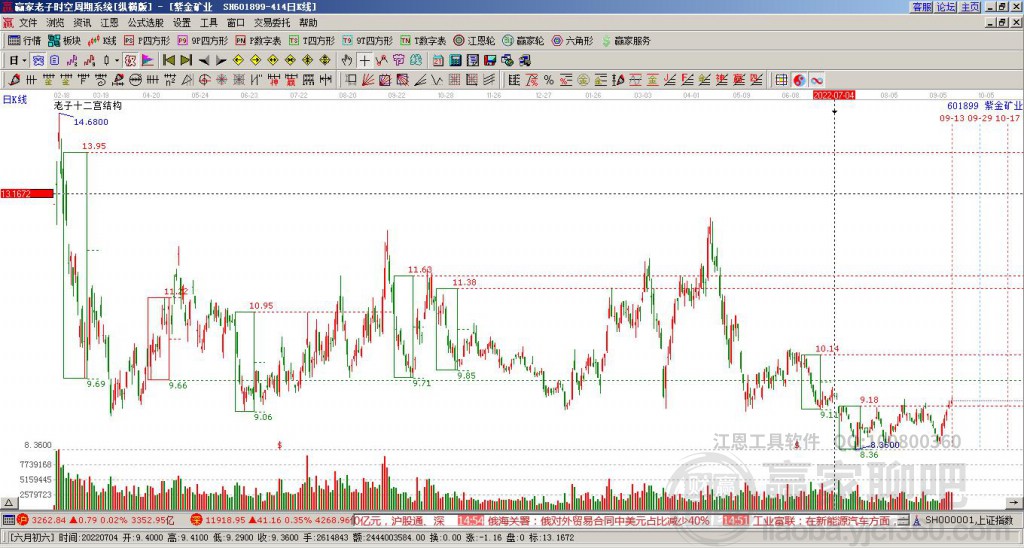
Task: Click the 论坛 forum button
Action: pos(946,7)
